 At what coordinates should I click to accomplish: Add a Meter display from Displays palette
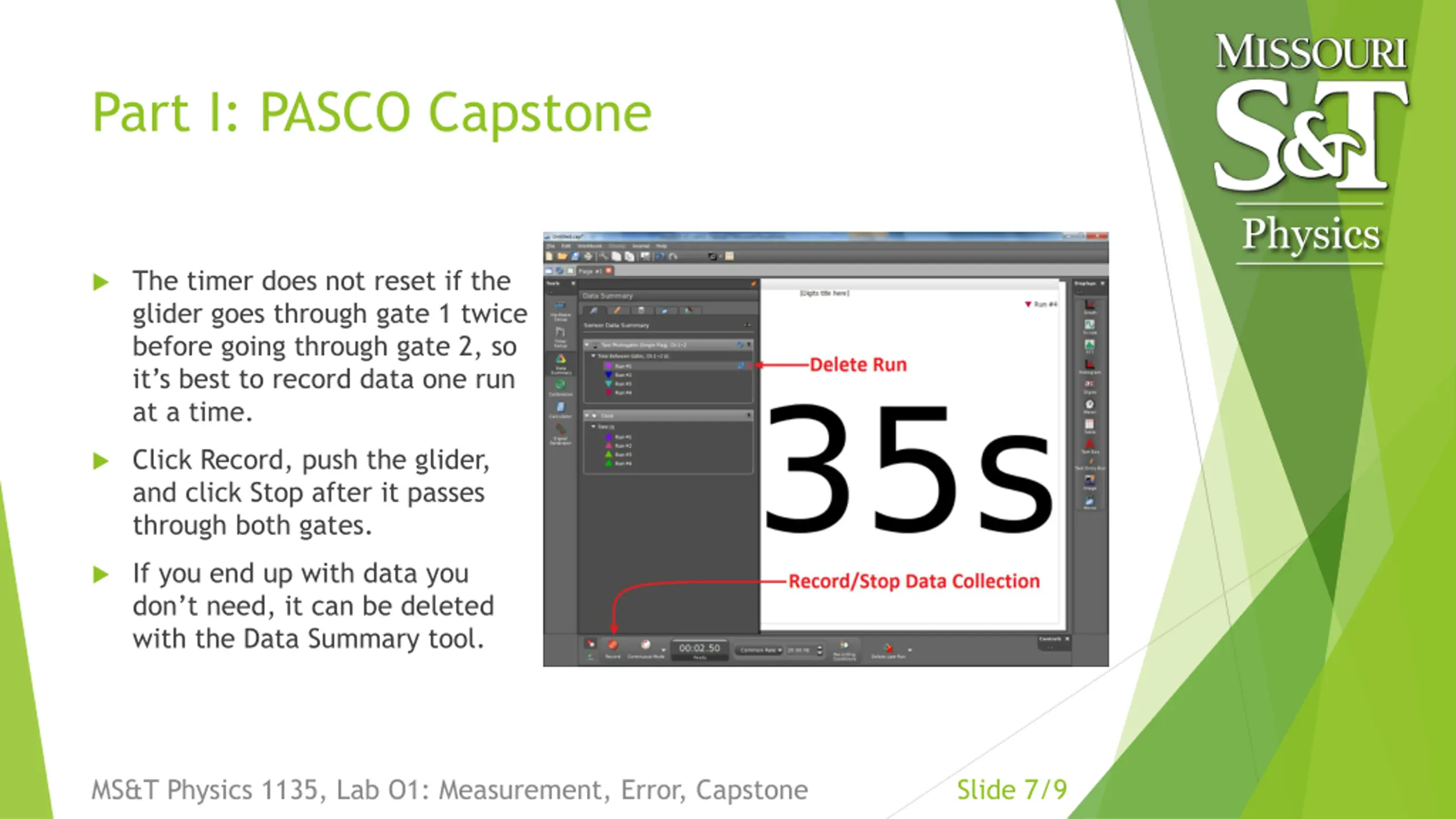1090,405
